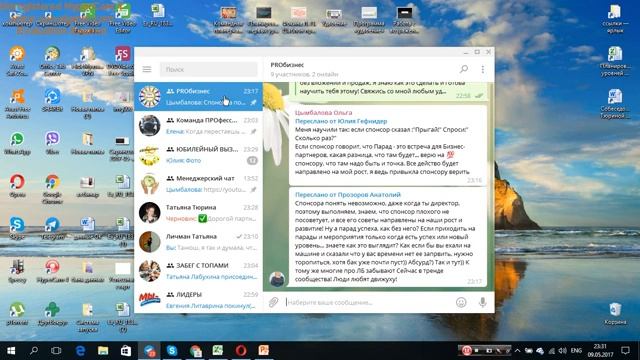Image resolution: width=640 pixels, height=360 pixels.
Task: Click the Recycle Bin (Корзина) desktop icon
Action: click(615, 313)
